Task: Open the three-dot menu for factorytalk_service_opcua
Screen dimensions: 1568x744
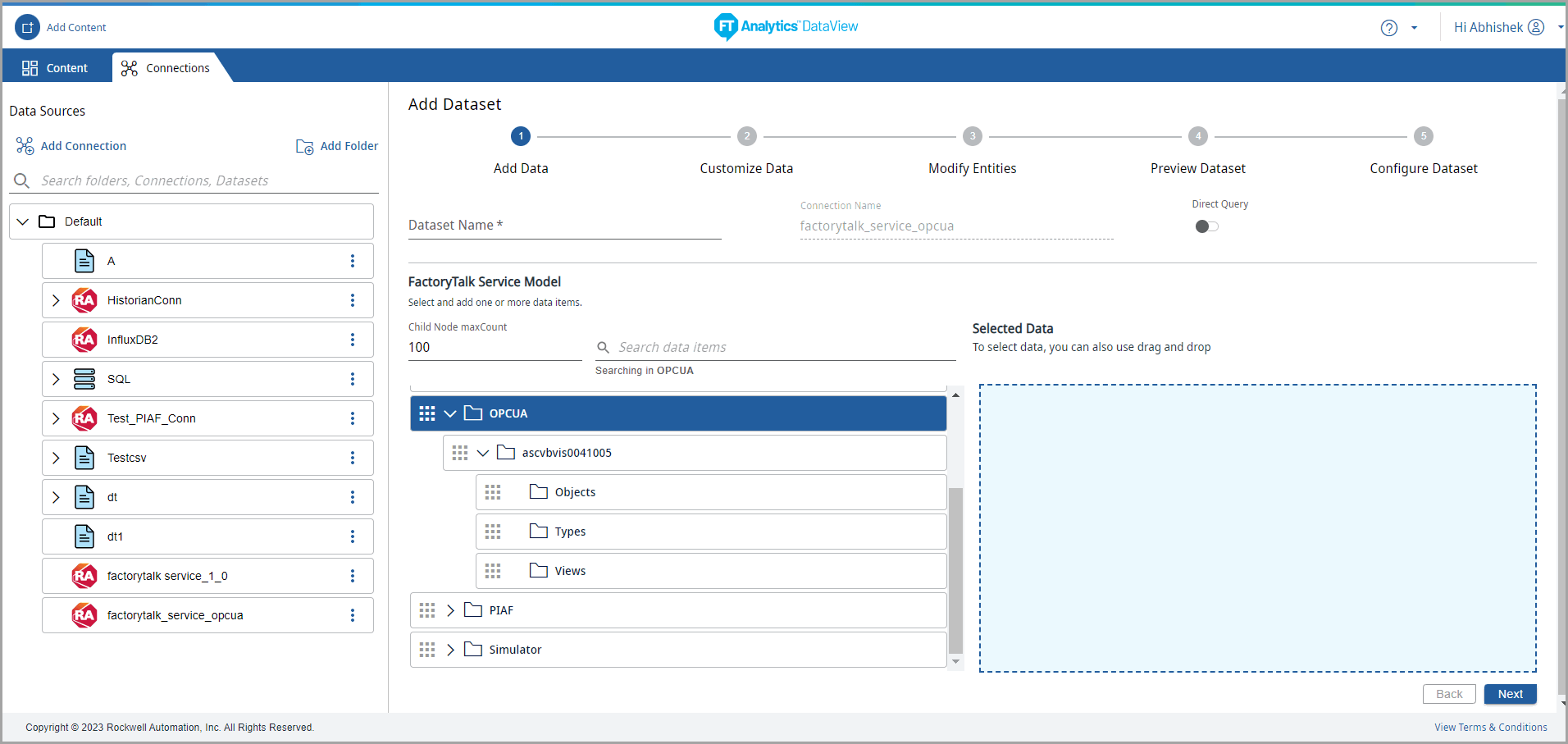Action: (353, 615)
